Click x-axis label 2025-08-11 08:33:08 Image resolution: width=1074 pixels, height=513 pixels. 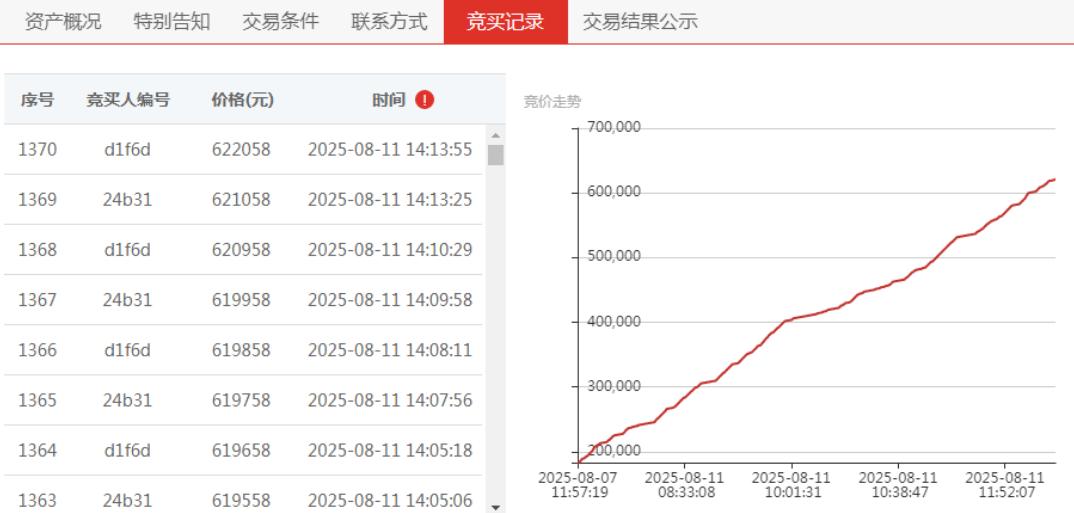tap(684, 484)
